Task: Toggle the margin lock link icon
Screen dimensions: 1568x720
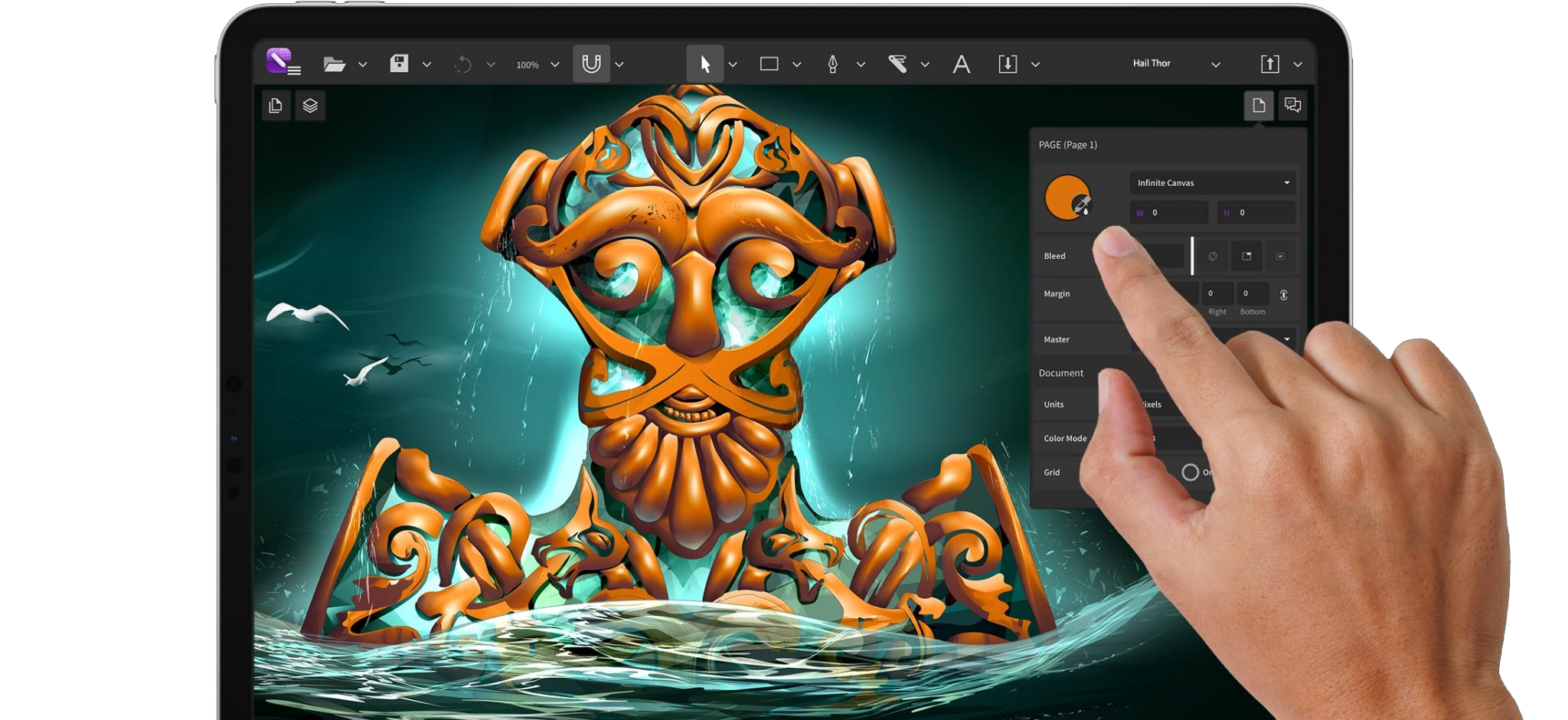Action: [x=1283, y=295]
